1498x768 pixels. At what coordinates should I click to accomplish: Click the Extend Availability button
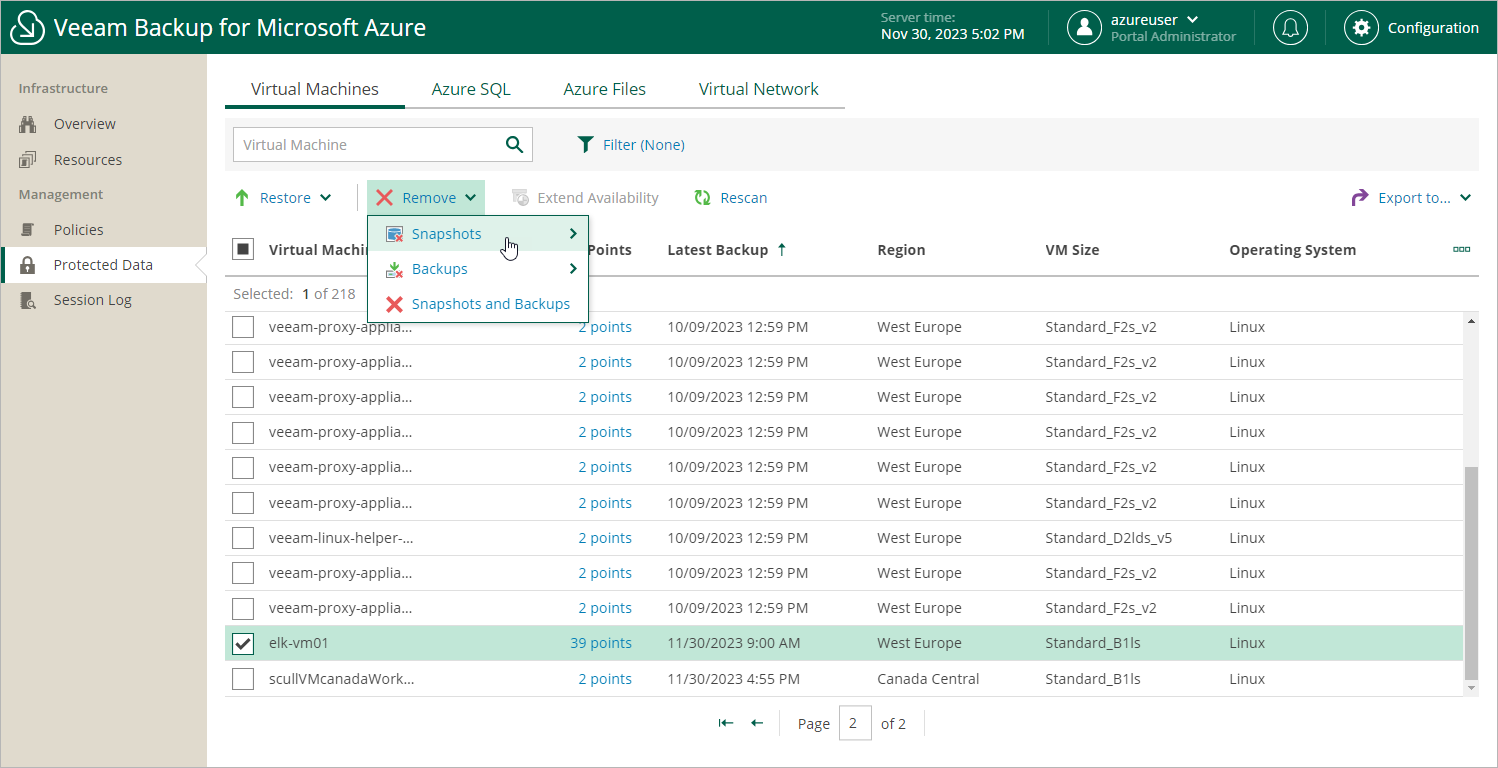pyautogui.click(x=585, y=198)
